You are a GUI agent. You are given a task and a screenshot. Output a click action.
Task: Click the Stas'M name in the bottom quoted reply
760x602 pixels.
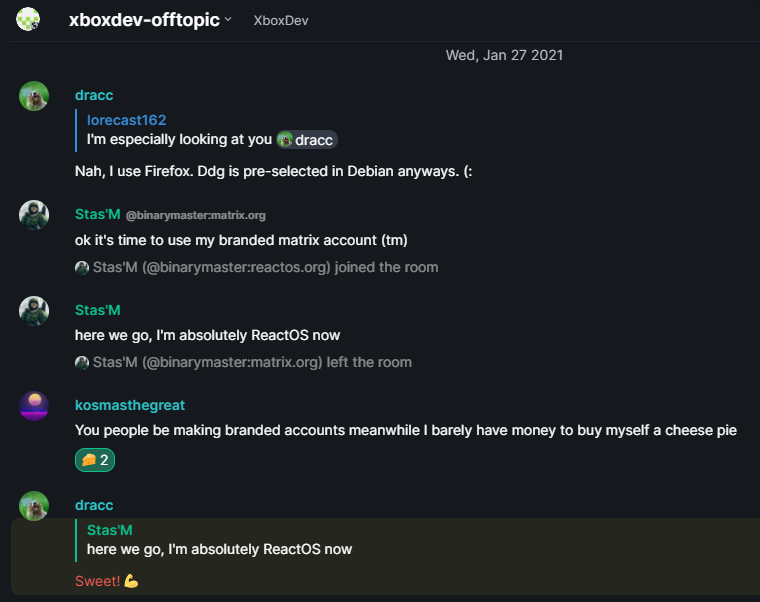click(110, 530)
